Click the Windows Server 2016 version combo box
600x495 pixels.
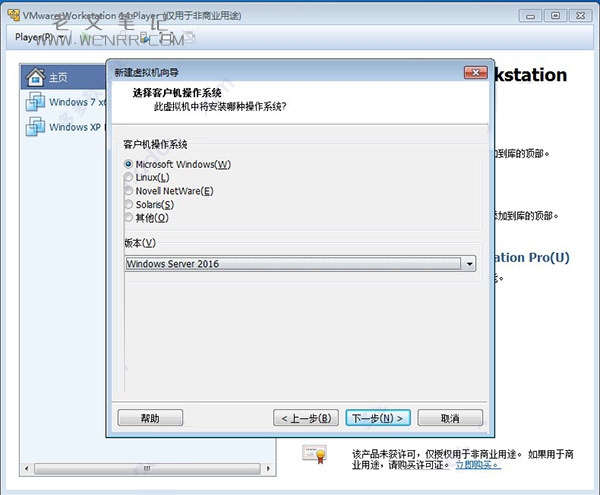point(292,264)
